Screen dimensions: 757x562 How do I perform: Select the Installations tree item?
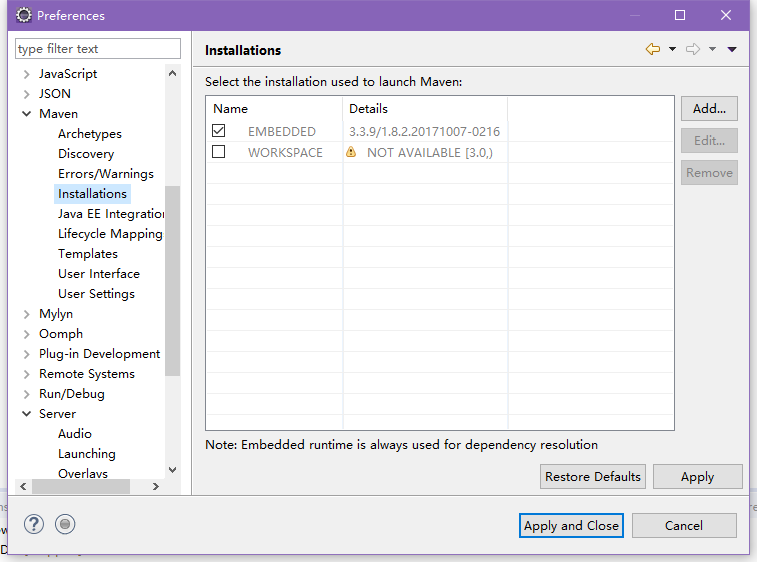[x=92, y=194]
